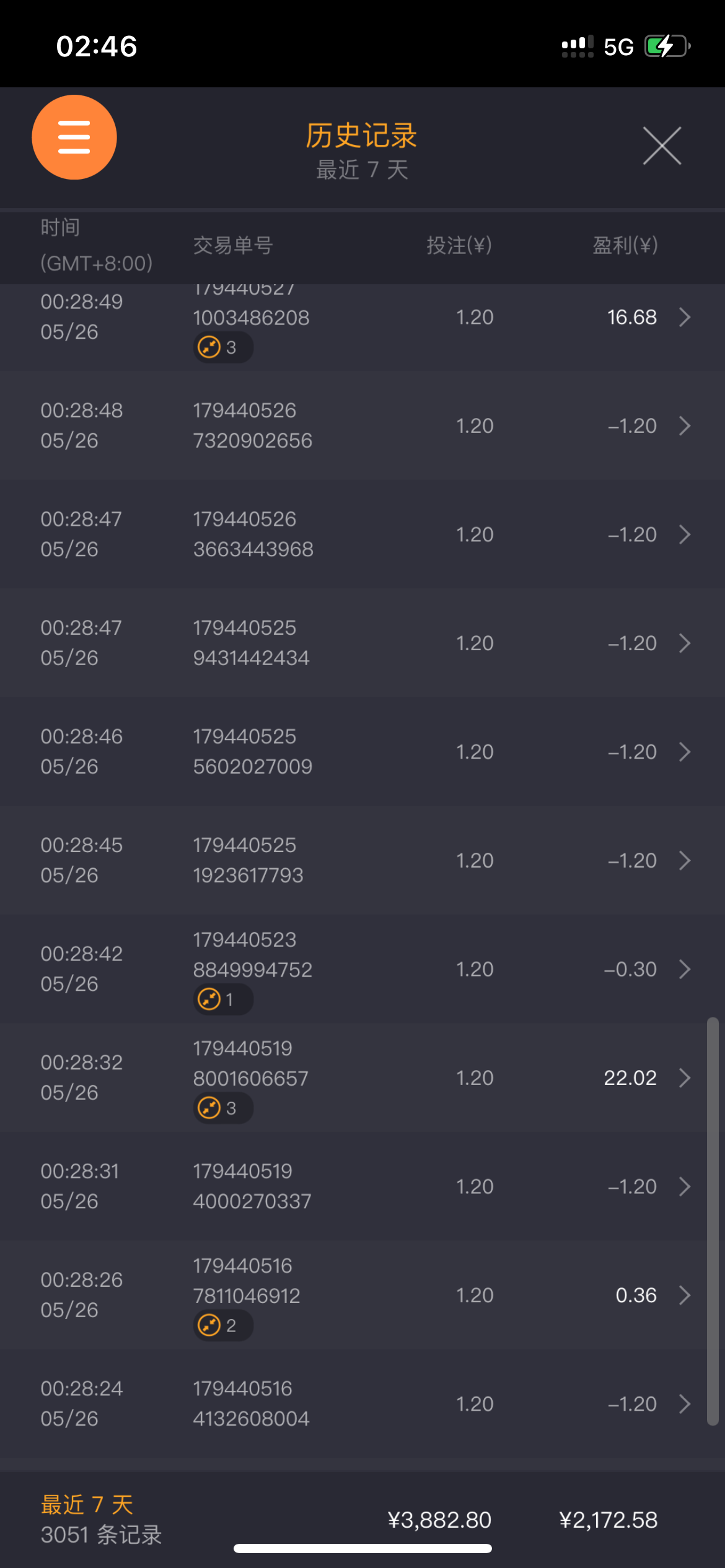The image size is (725, 1568).
Task: Tap the battery charging icon in status bar
Action: tap(667, 46)
